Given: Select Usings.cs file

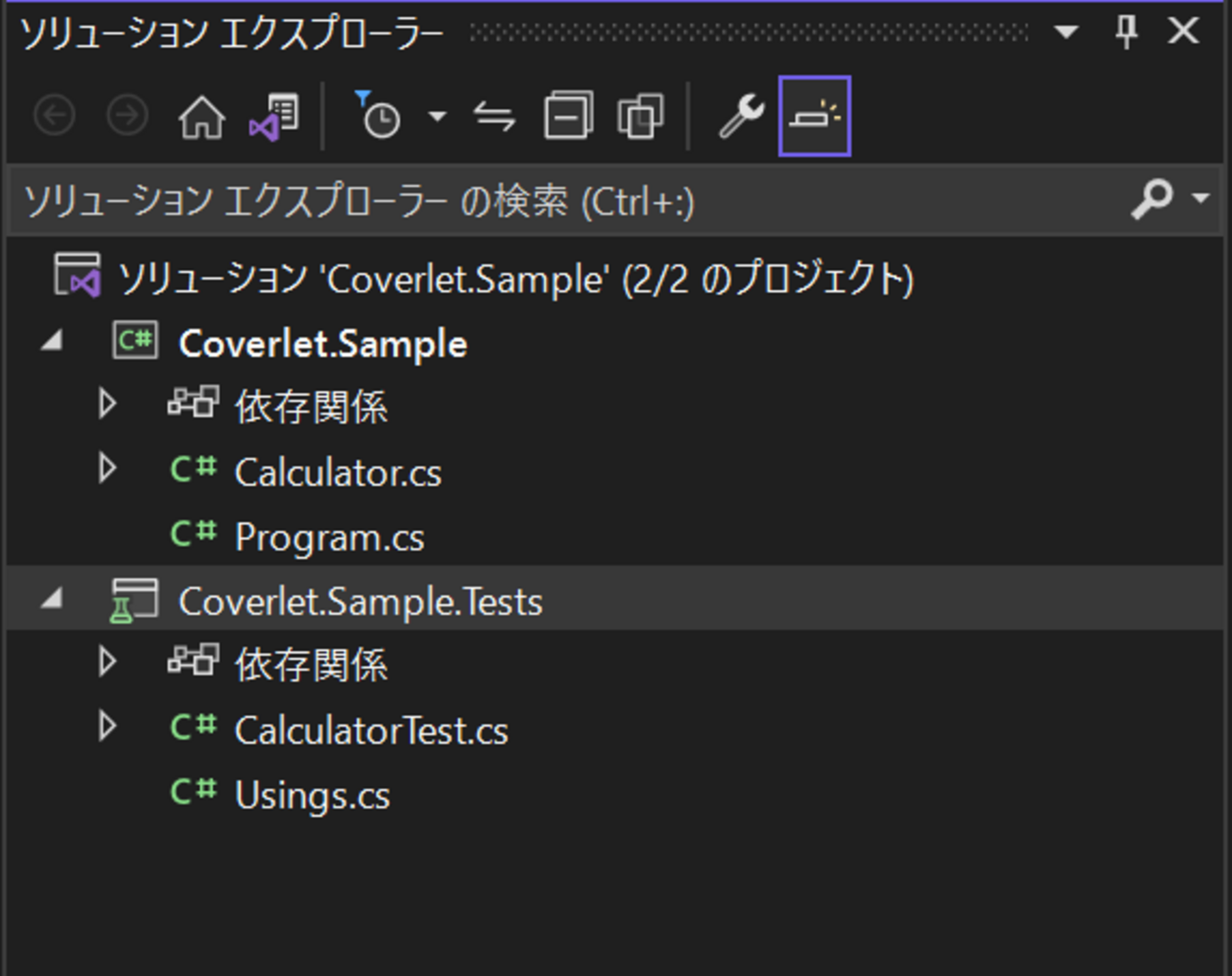Looking at the screenshot, I should [312, 795].
